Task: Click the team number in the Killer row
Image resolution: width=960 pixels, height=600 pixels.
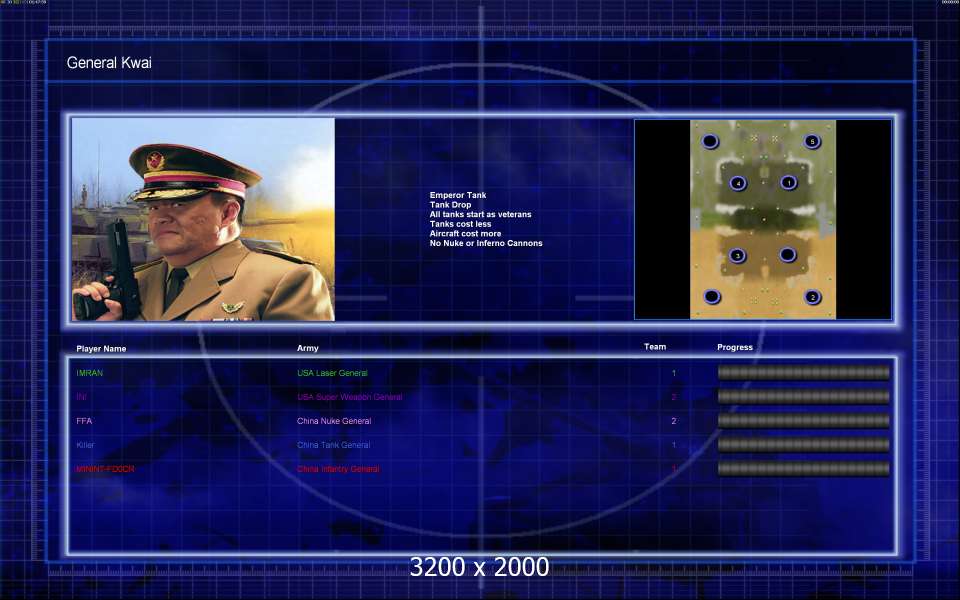Action: (673, 445)
